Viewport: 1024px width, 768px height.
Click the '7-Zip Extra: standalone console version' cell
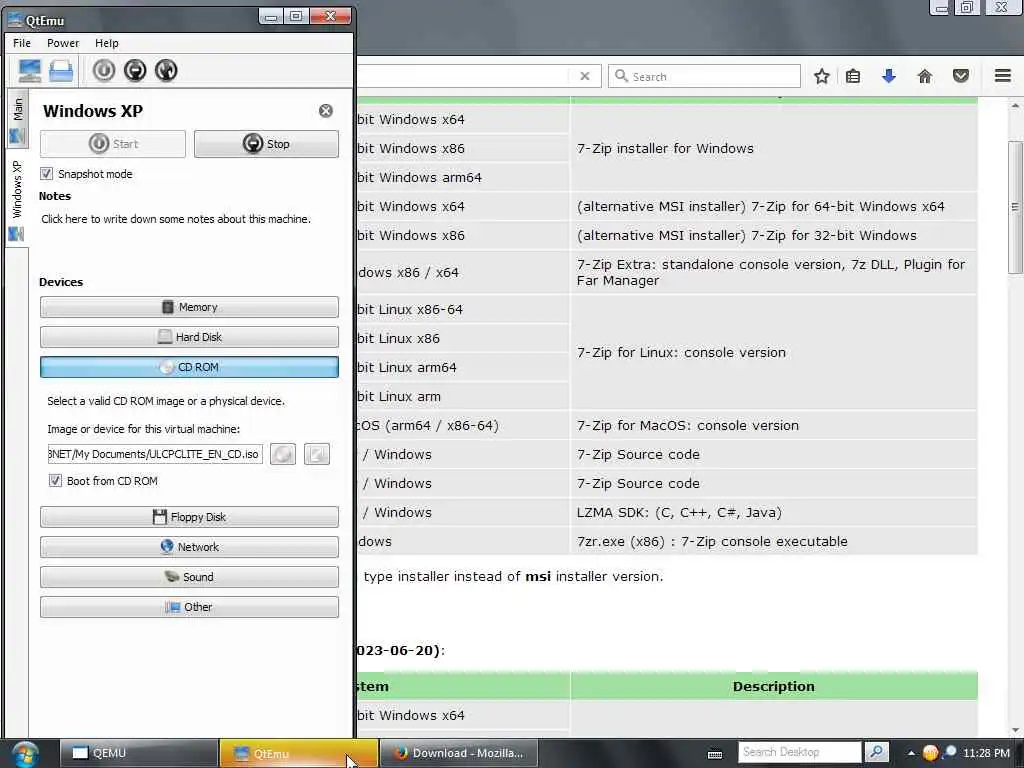click(774, 272)
